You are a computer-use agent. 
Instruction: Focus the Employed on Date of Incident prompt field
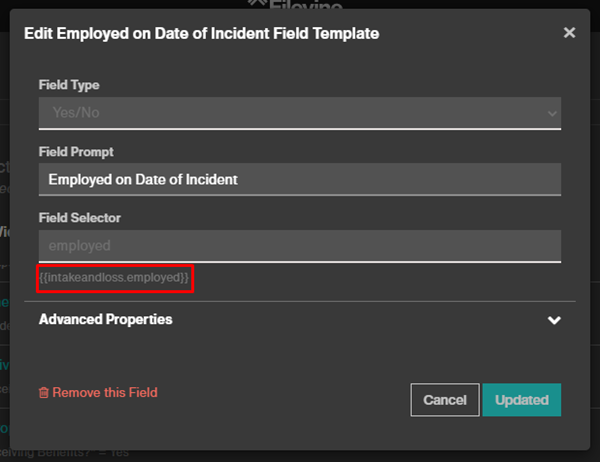coord(300,180)
